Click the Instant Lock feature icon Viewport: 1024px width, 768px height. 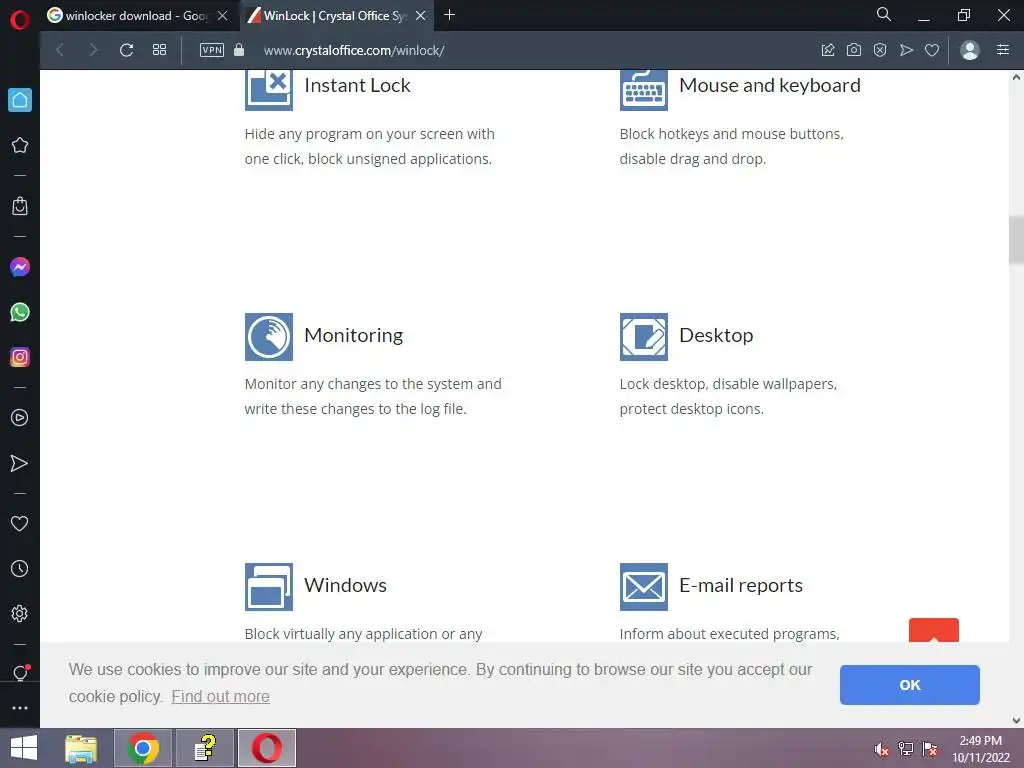(268, 89)
